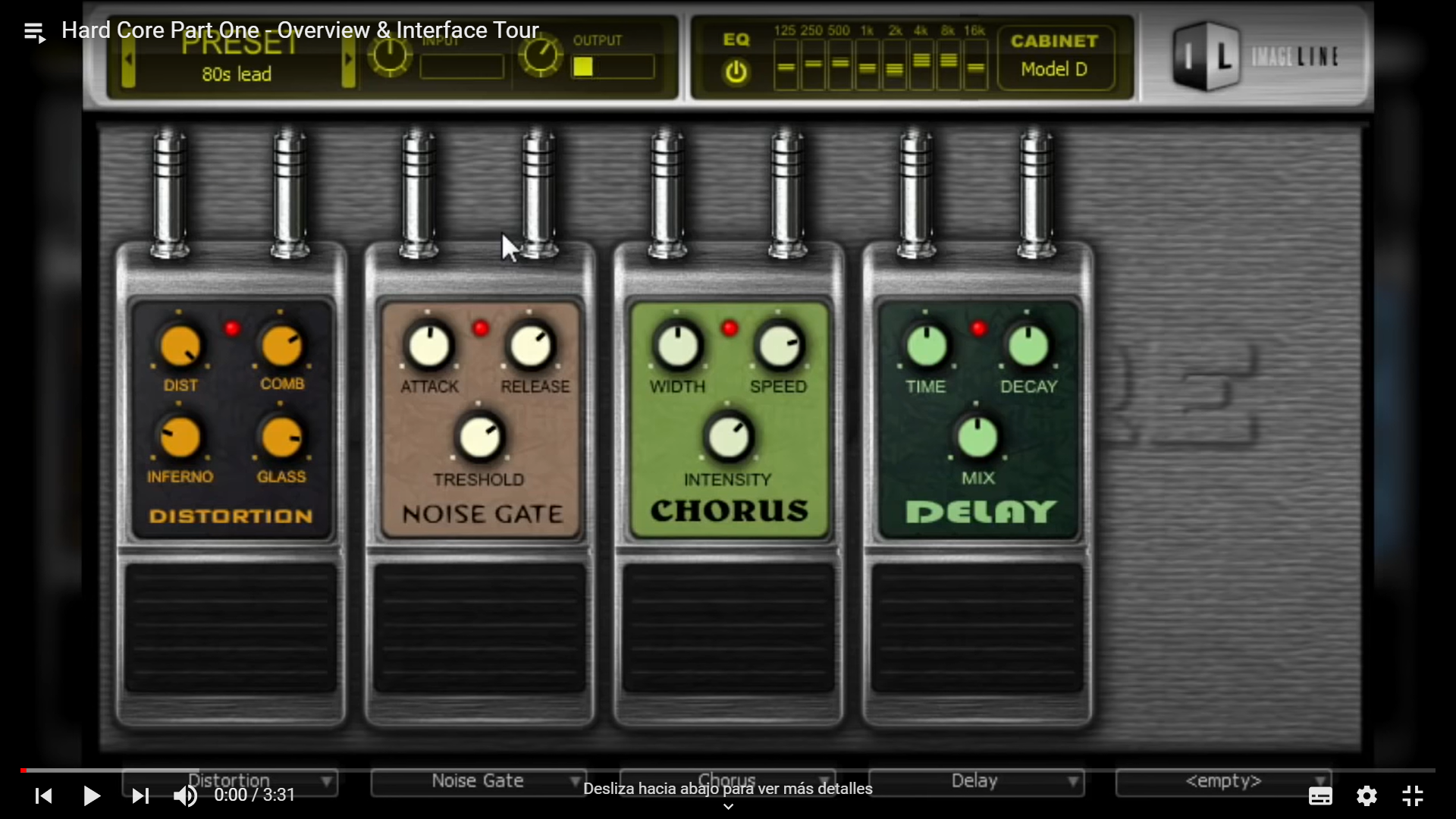Viewport: 1456px width, 819px height.
Task: Mute the video volume
Action: (x=185, y=795)
